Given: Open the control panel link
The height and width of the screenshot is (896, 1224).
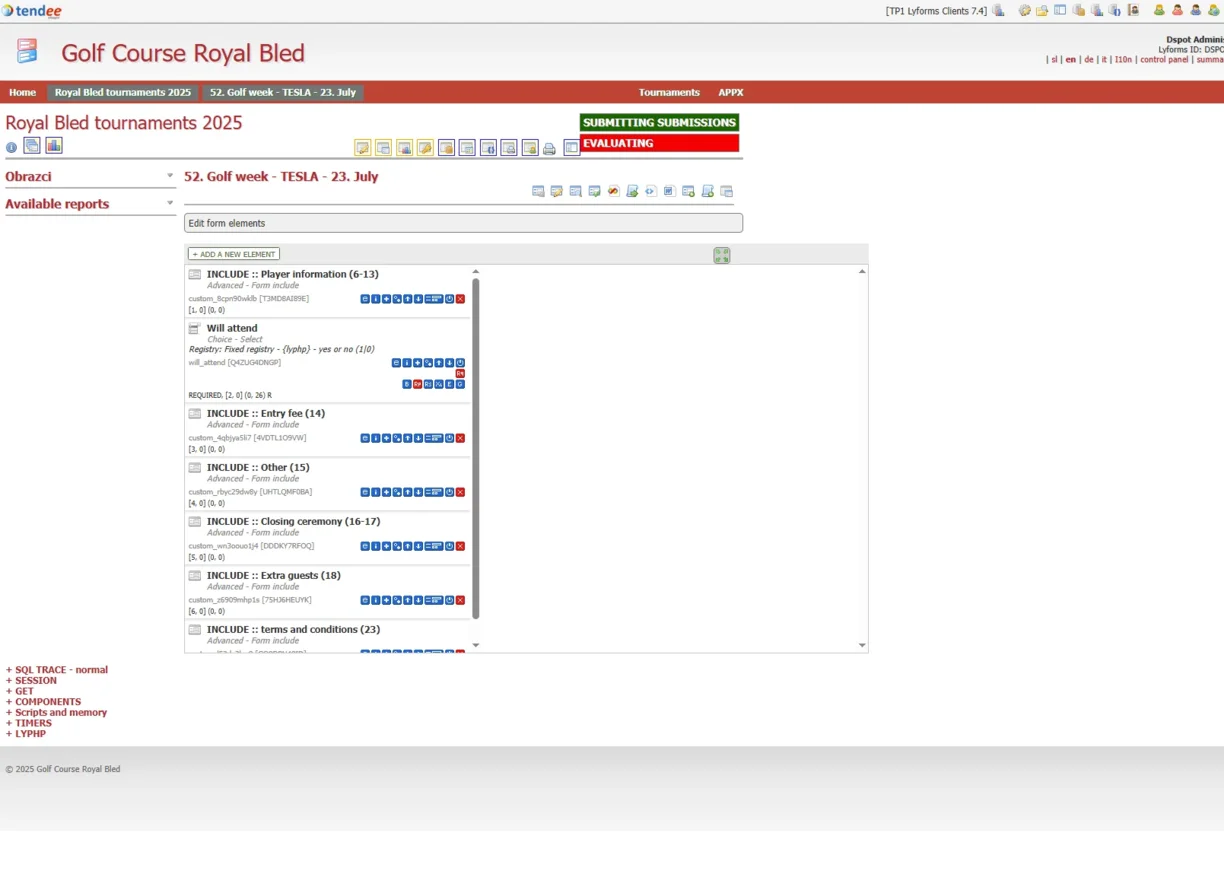Looking at the screenshot, I should click(x=1164, y=60).
